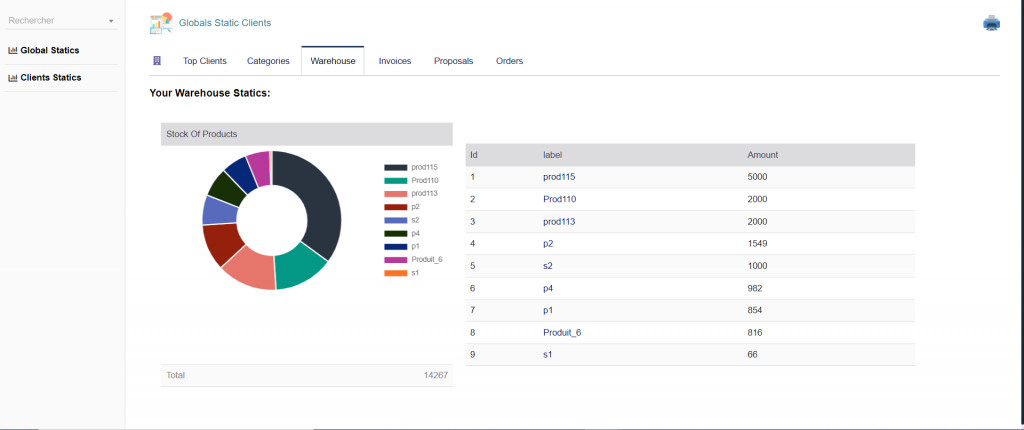The height and width of the screenshot is (430, 1024).
Task: Click the Produit_6 table row label
Action: click(562, 332)
